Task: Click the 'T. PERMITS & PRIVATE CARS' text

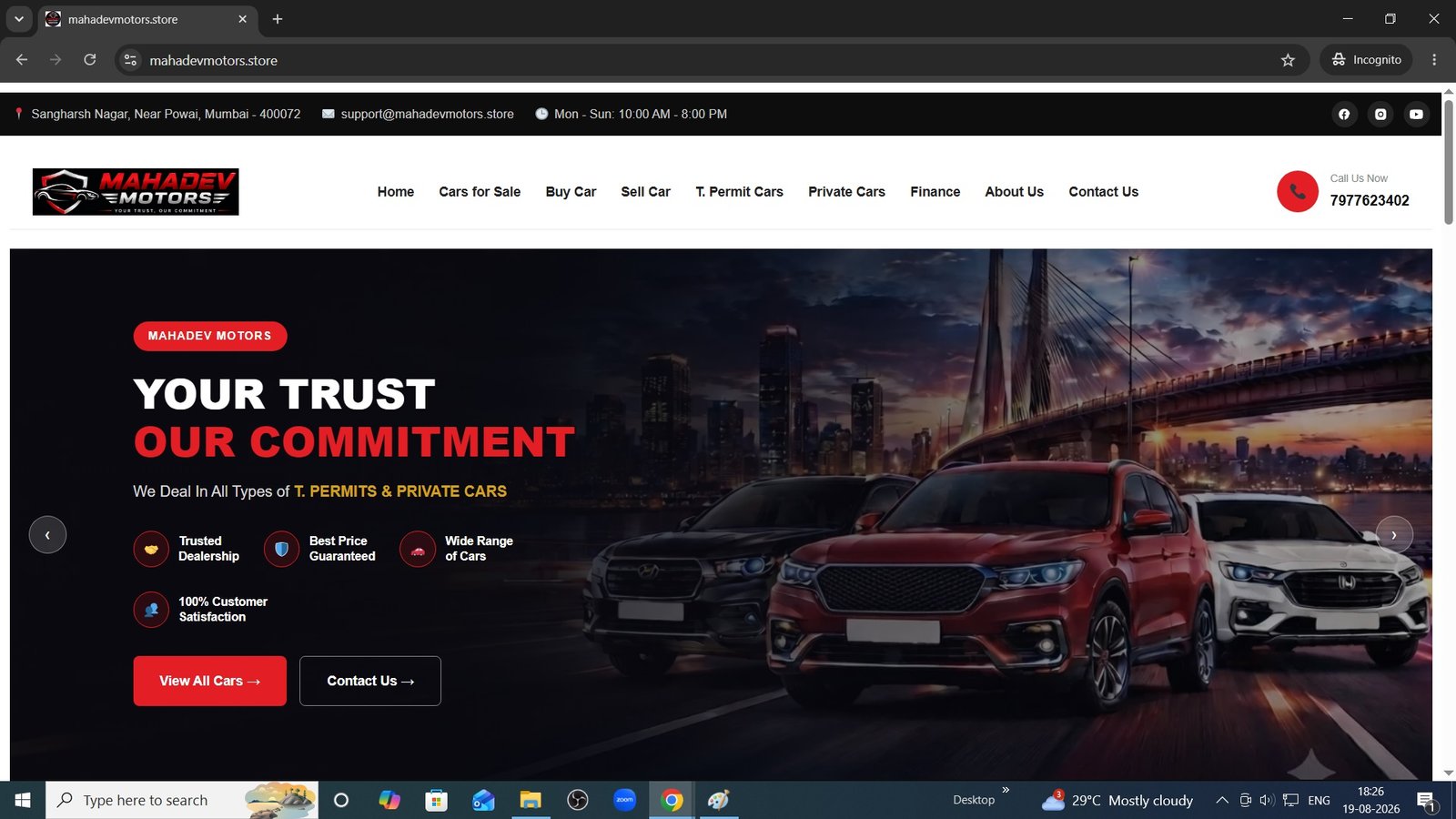Action: coord(400,490)
